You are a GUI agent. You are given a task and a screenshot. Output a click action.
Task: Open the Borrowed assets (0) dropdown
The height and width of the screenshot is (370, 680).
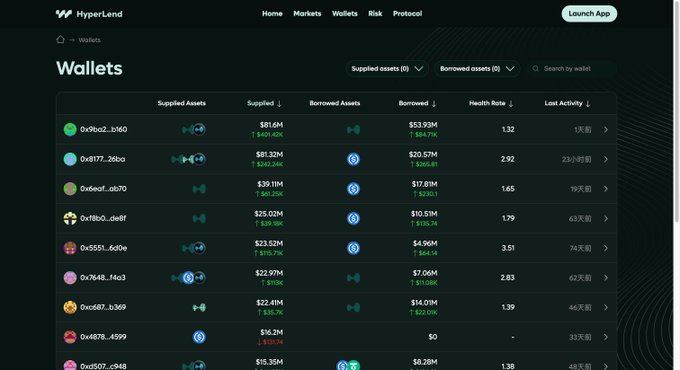(477, 69)
